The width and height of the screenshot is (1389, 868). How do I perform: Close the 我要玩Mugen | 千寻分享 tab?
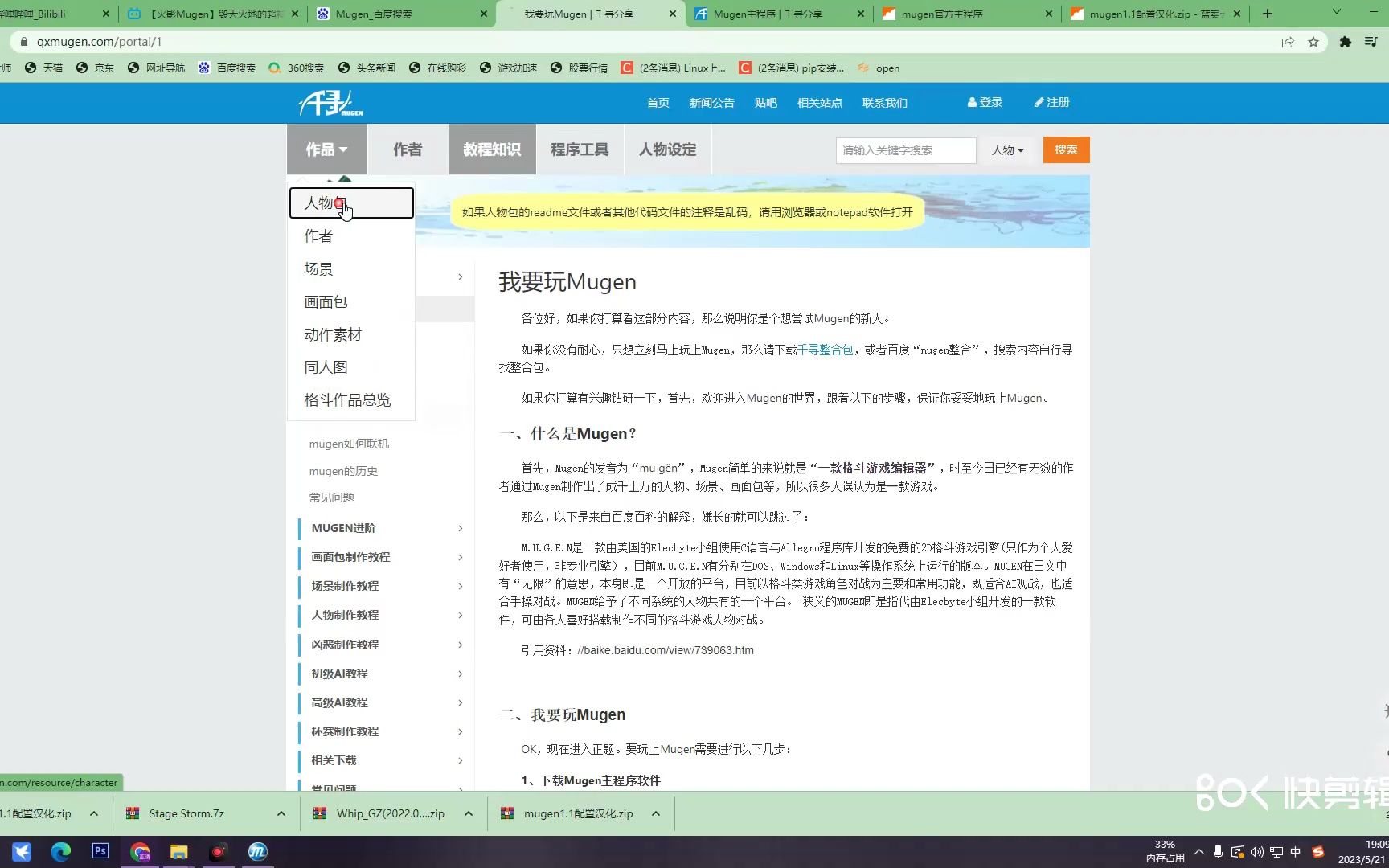coord(673,14)
